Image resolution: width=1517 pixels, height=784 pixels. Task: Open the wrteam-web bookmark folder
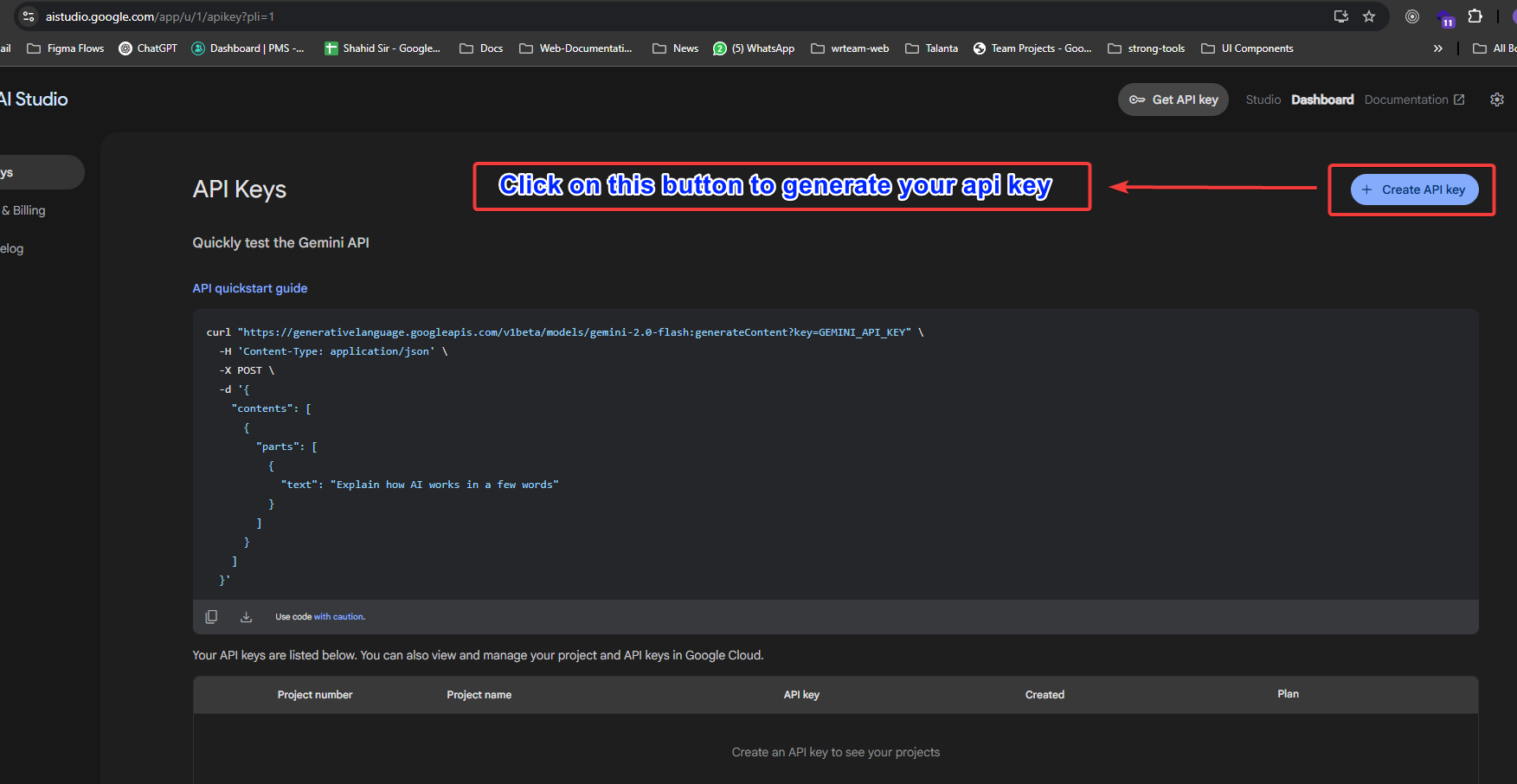click(850, 48)
